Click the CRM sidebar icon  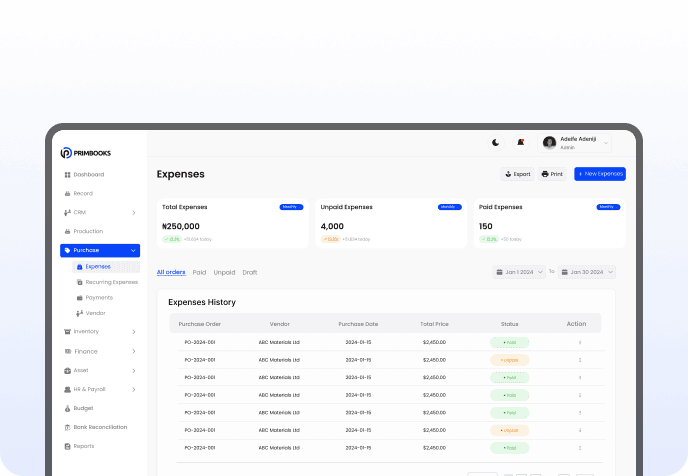coord(67,213)
